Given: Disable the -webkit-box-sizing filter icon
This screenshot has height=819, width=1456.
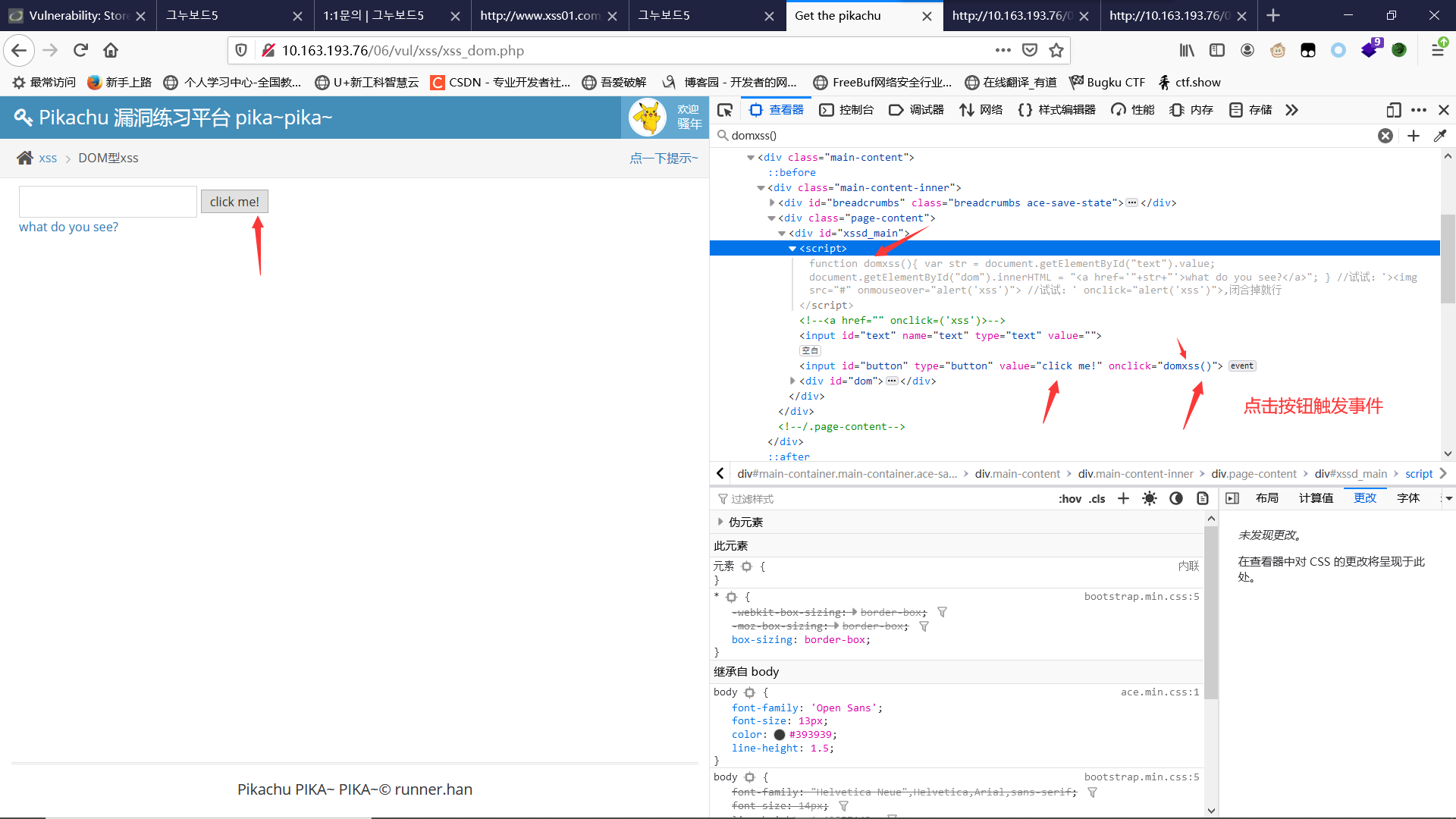Looking at the screenshot, I should pyautogui.click(x=942, y=612).
